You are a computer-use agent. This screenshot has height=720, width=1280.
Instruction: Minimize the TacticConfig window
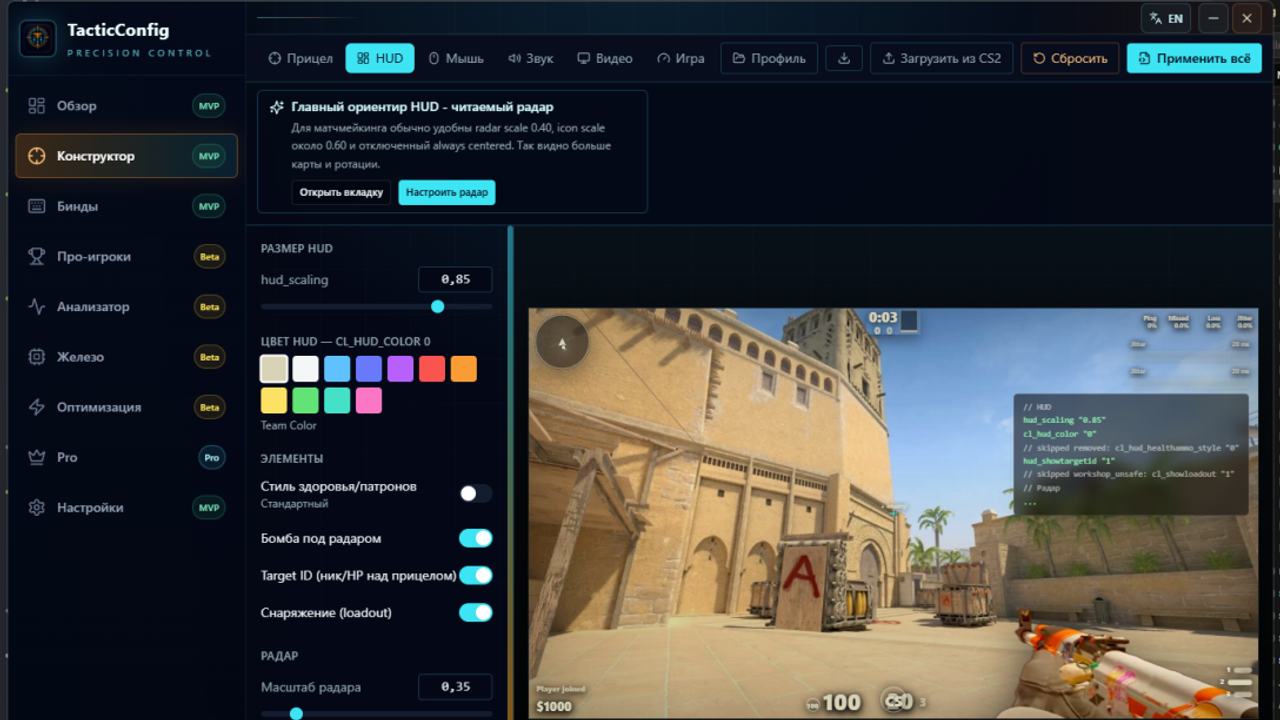(1214, 18)
